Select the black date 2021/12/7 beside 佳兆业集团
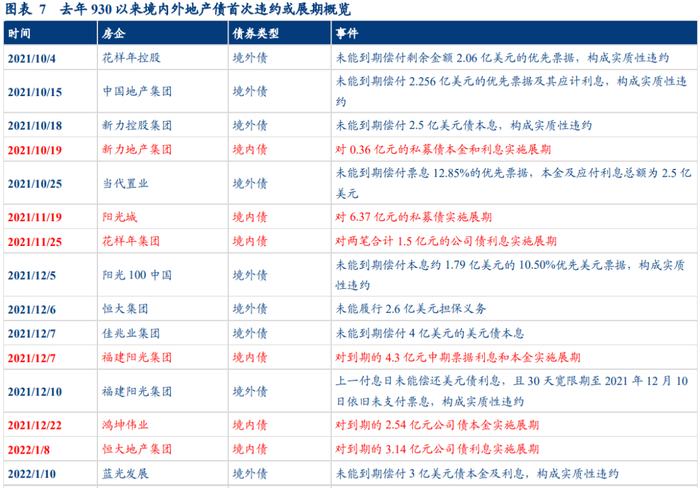Viewport: 700px width, 488px height. pyautogui.click(x=32, y=334)
